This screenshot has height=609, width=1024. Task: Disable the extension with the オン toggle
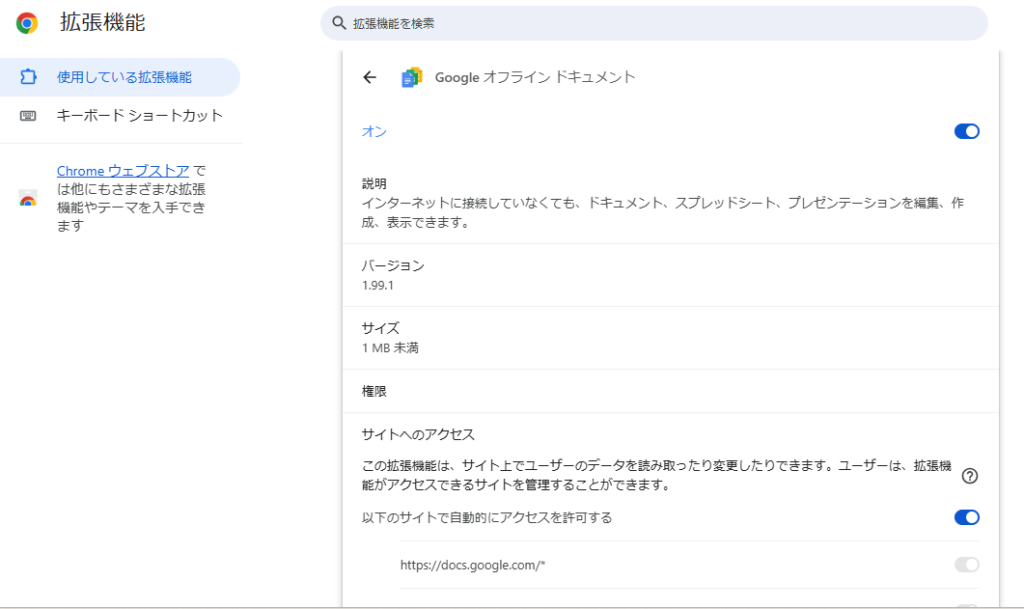(966, 131)
